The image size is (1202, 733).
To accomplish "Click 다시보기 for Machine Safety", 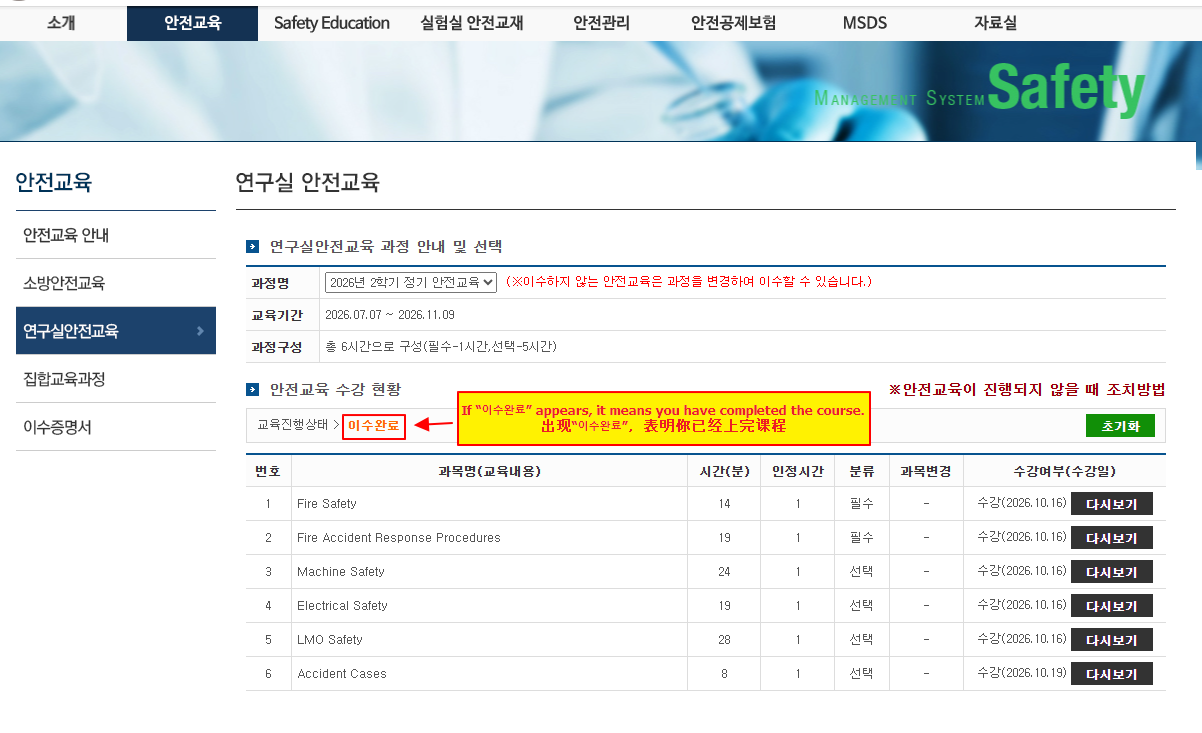I will click(x=1112, y=572).
